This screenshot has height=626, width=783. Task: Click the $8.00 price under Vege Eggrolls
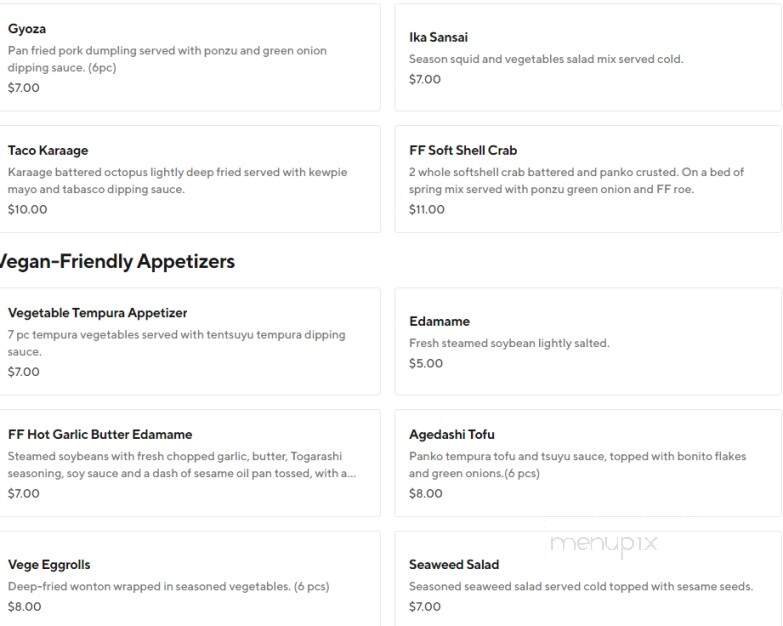[25, 607]
